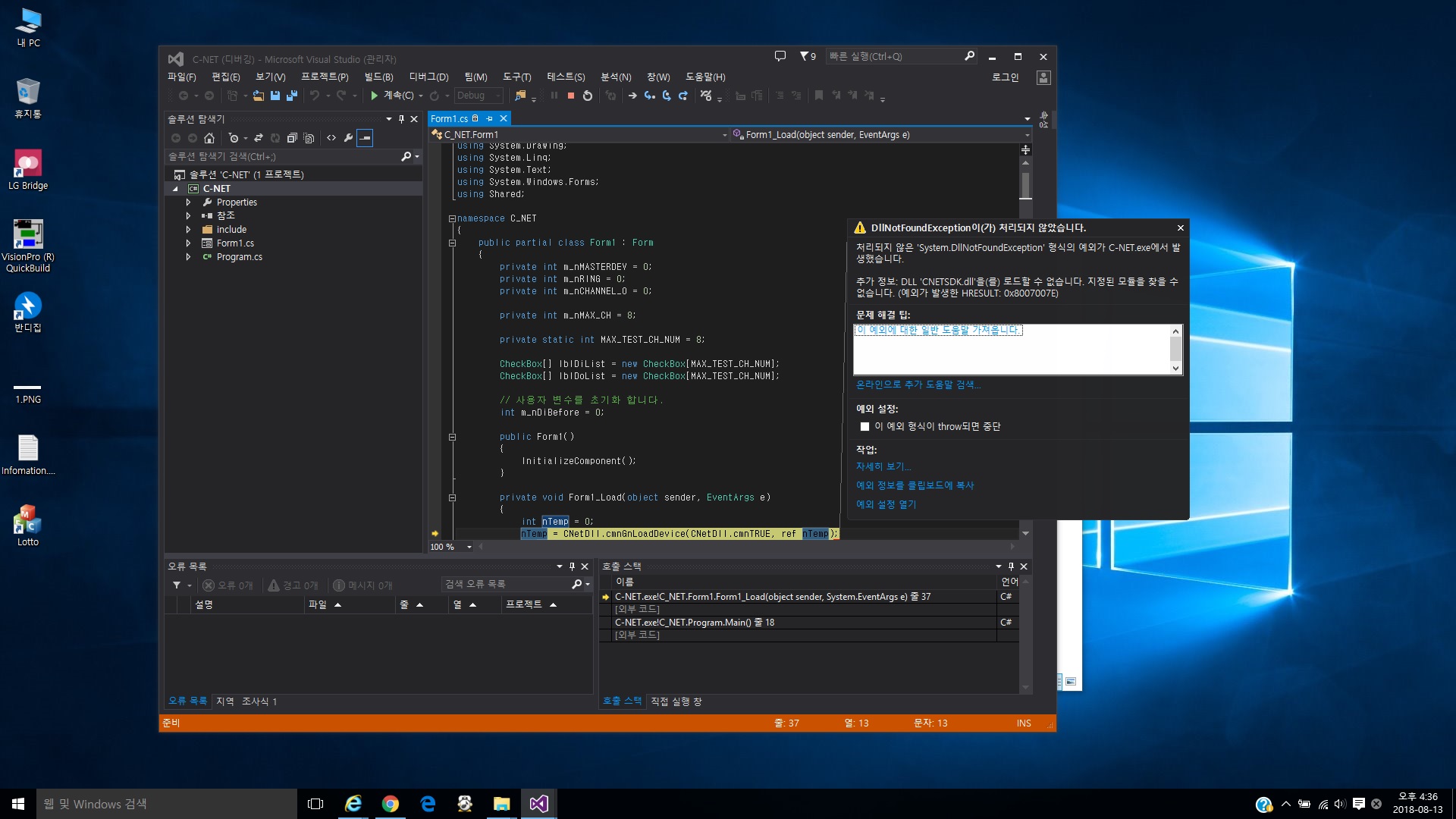Collapse the namespace C_NET code block
The height and width of the screenshot is (819, 1456).
click(x=452, y=218)
